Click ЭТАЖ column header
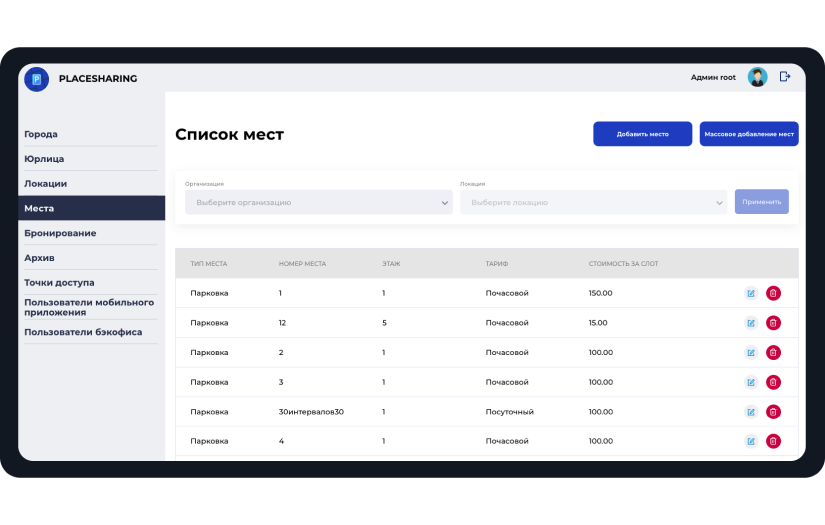Image resolution: width=825 pixels, height=525 pixels. [391, 264]
